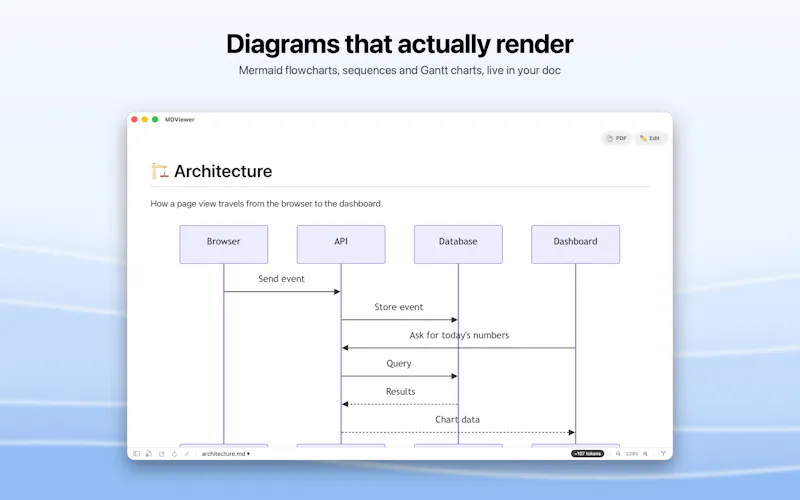Click the blue Y icon in status bar
This screenshot has height=500, width=800.
(x=663, y=454)
